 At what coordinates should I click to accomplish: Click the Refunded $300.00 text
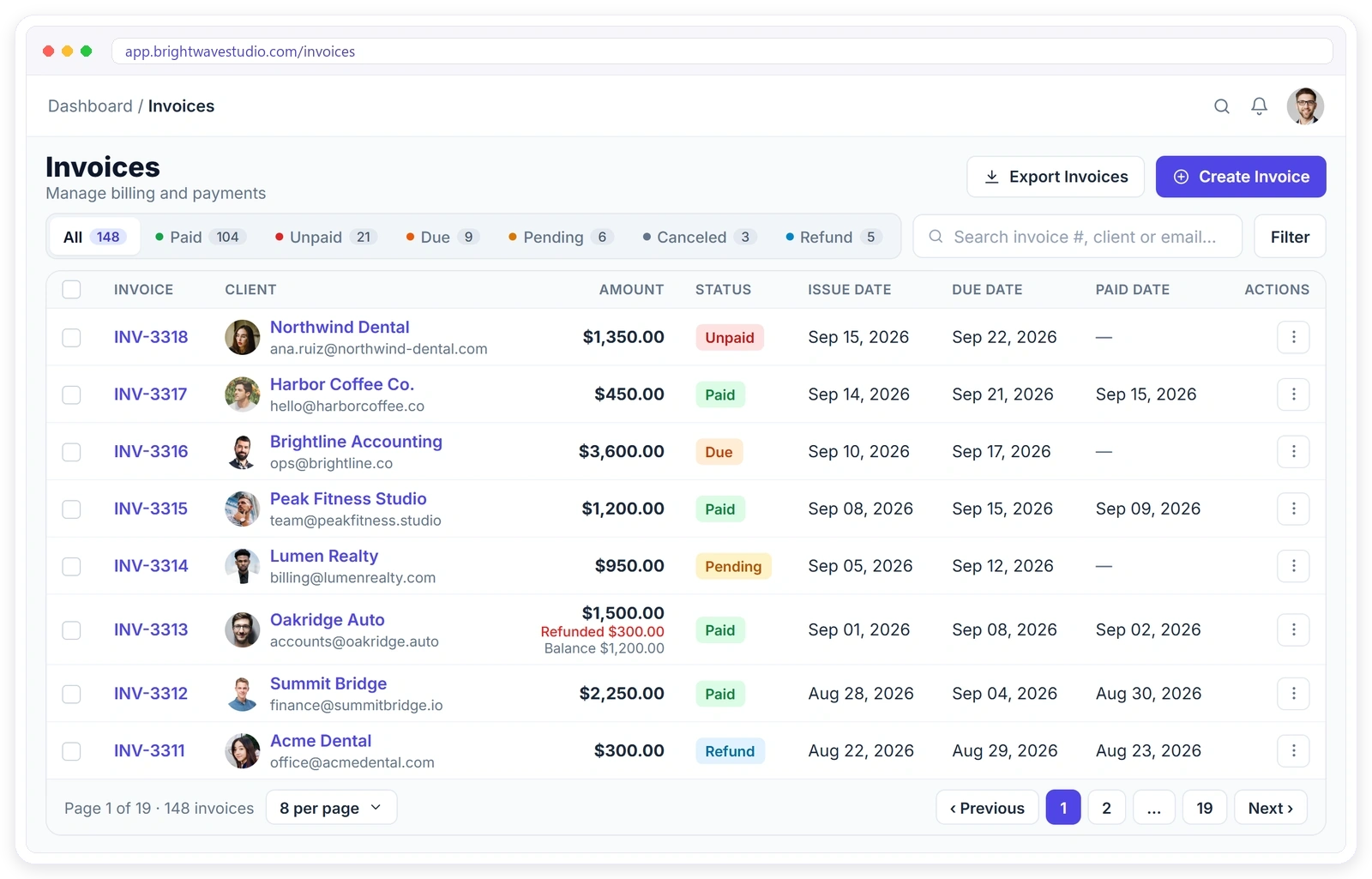point(602,632)
